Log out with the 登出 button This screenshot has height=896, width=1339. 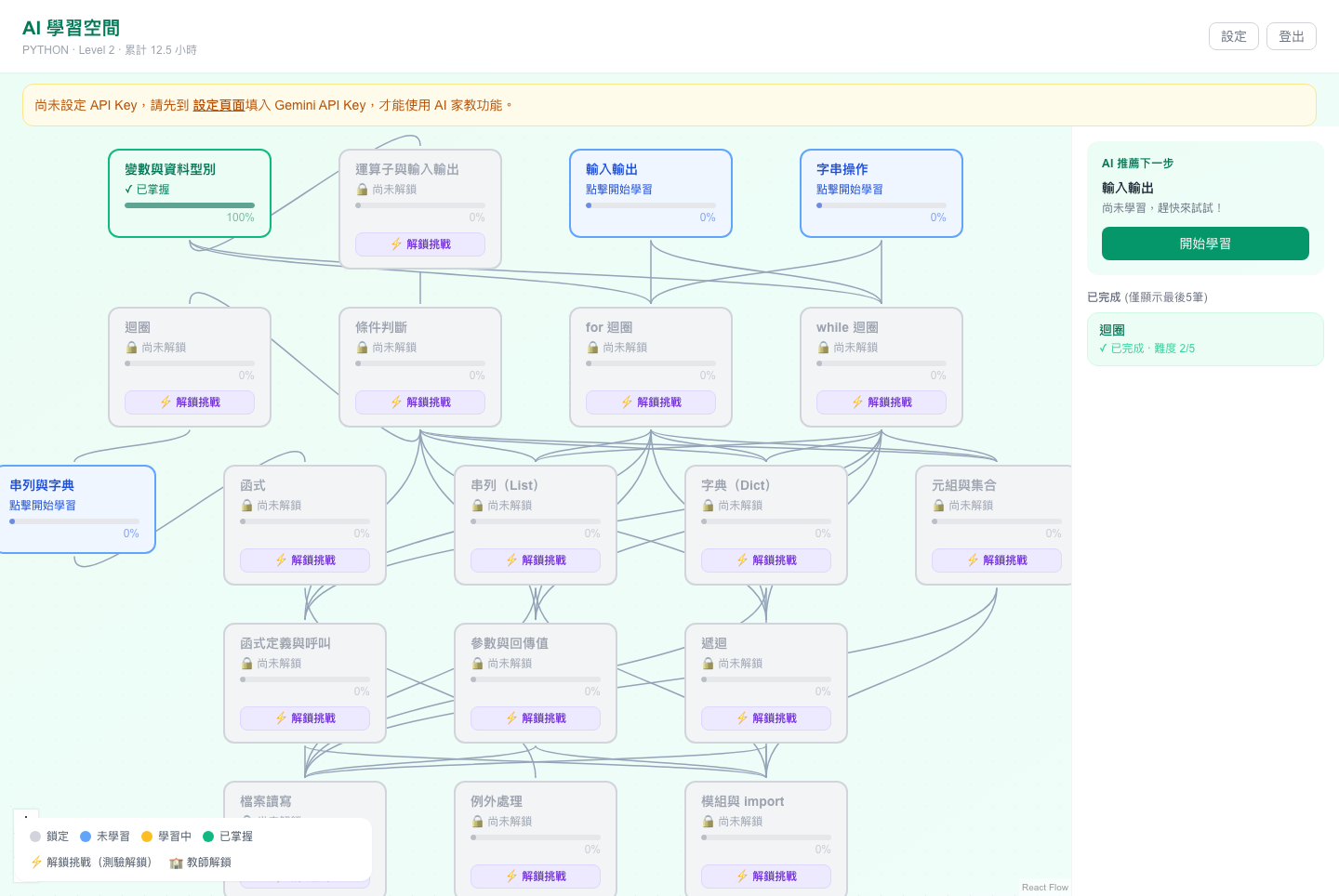point(1292,36)
